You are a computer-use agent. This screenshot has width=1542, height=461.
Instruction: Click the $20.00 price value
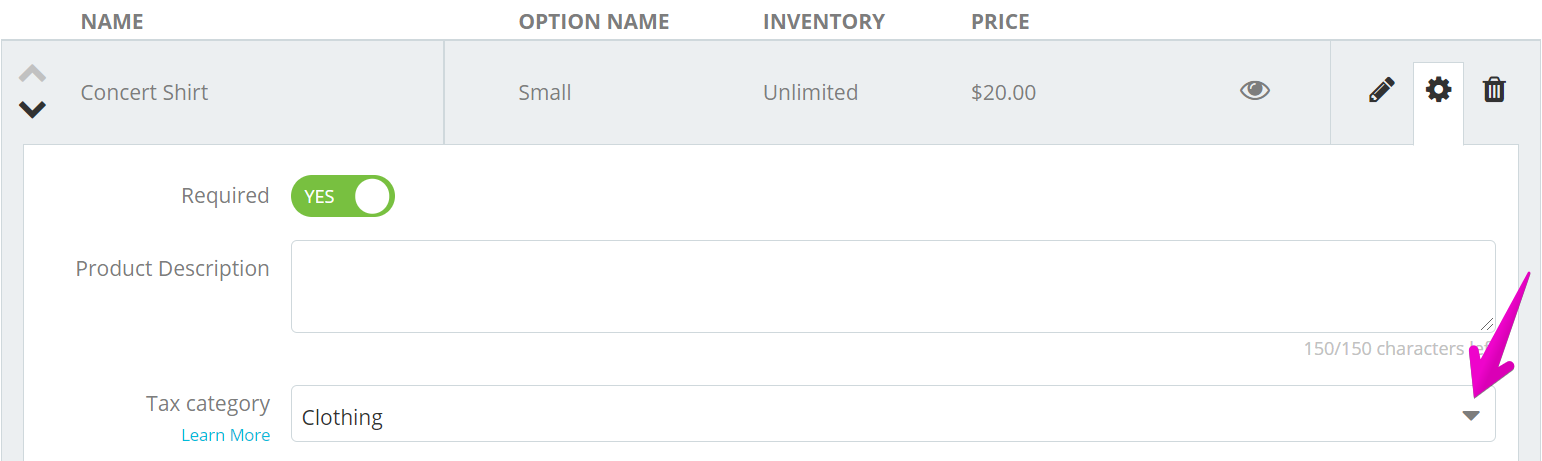1003,92
